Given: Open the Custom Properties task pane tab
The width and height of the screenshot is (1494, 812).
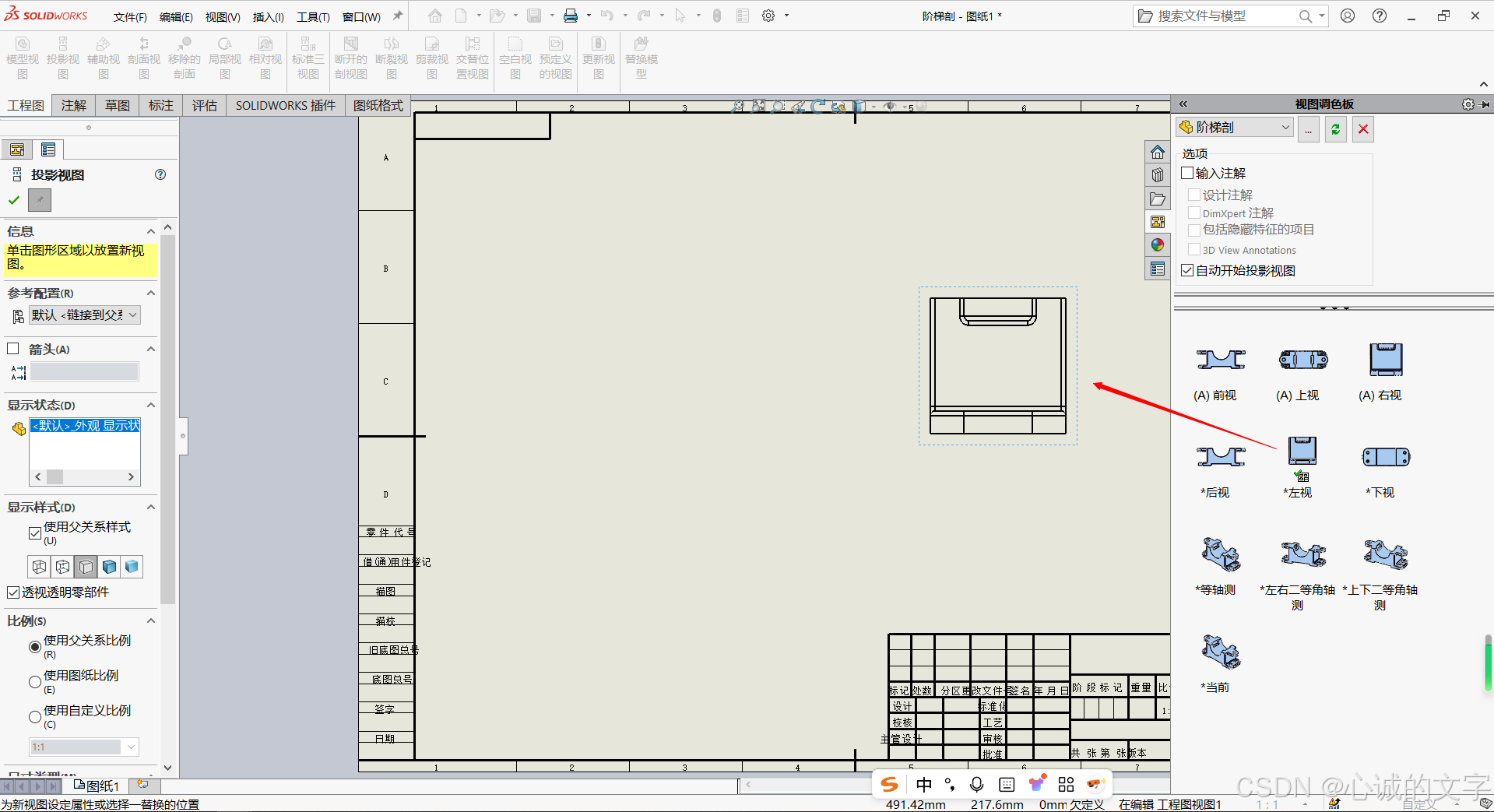Looking at the screenshot, I should click(1158, 269).
